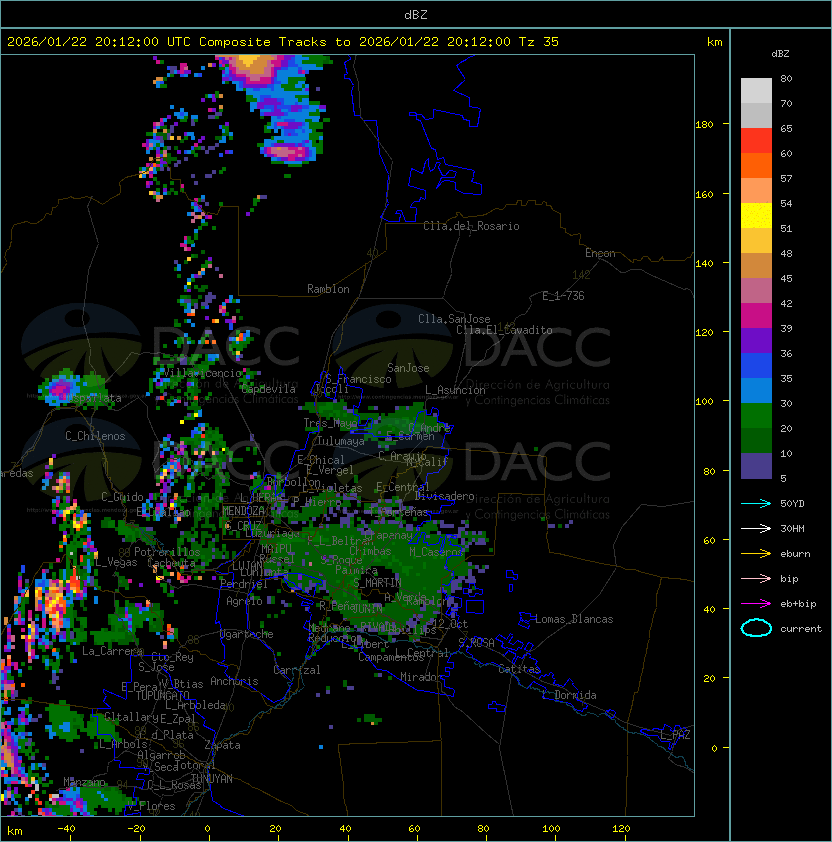Viewport: 832px width, 842px height.
Task: Click the 'Zapata' map label
Action: [222, 745]
